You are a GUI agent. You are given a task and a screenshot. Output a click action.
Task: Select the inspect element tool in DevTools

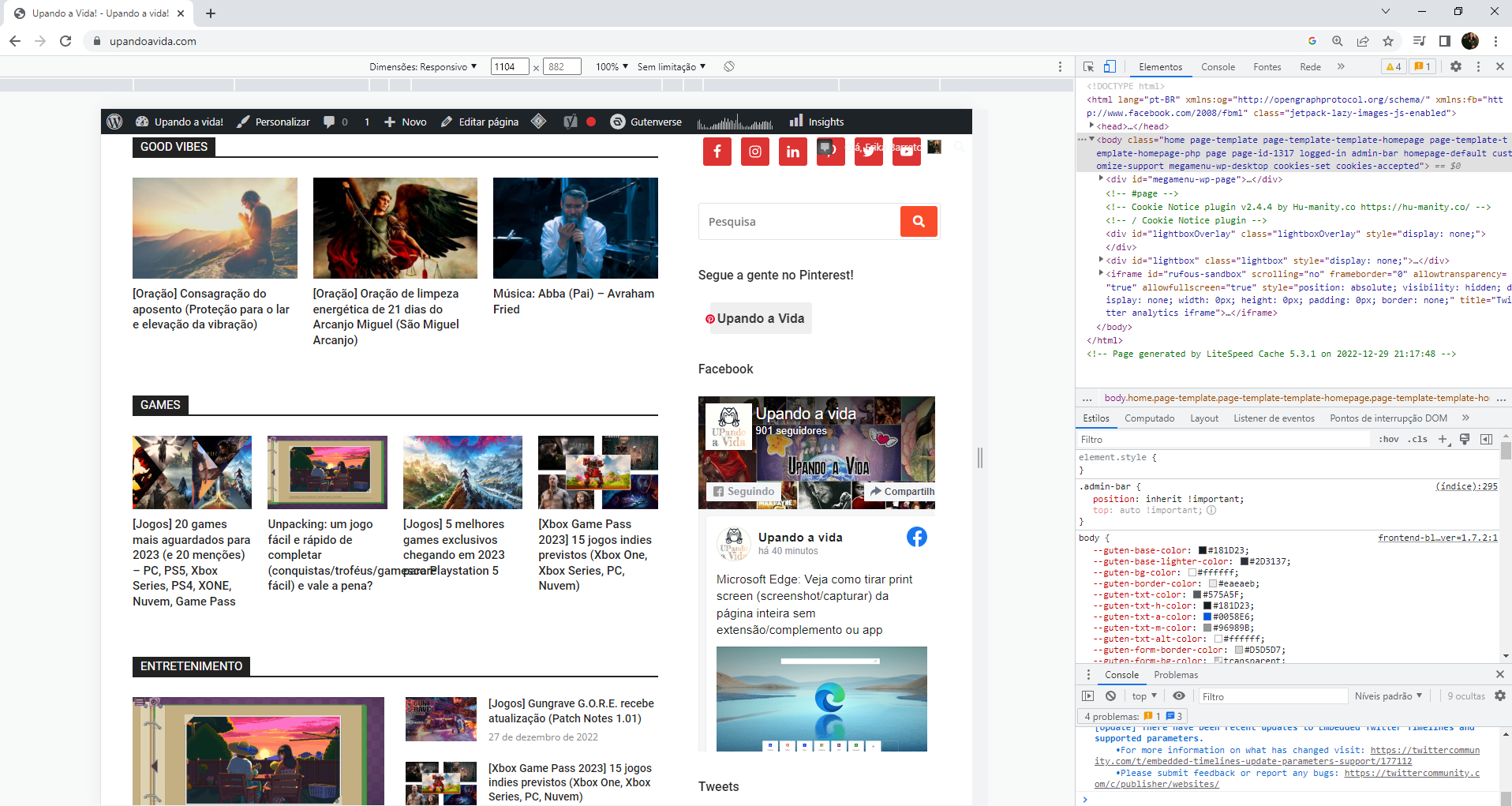(1088, 66)
